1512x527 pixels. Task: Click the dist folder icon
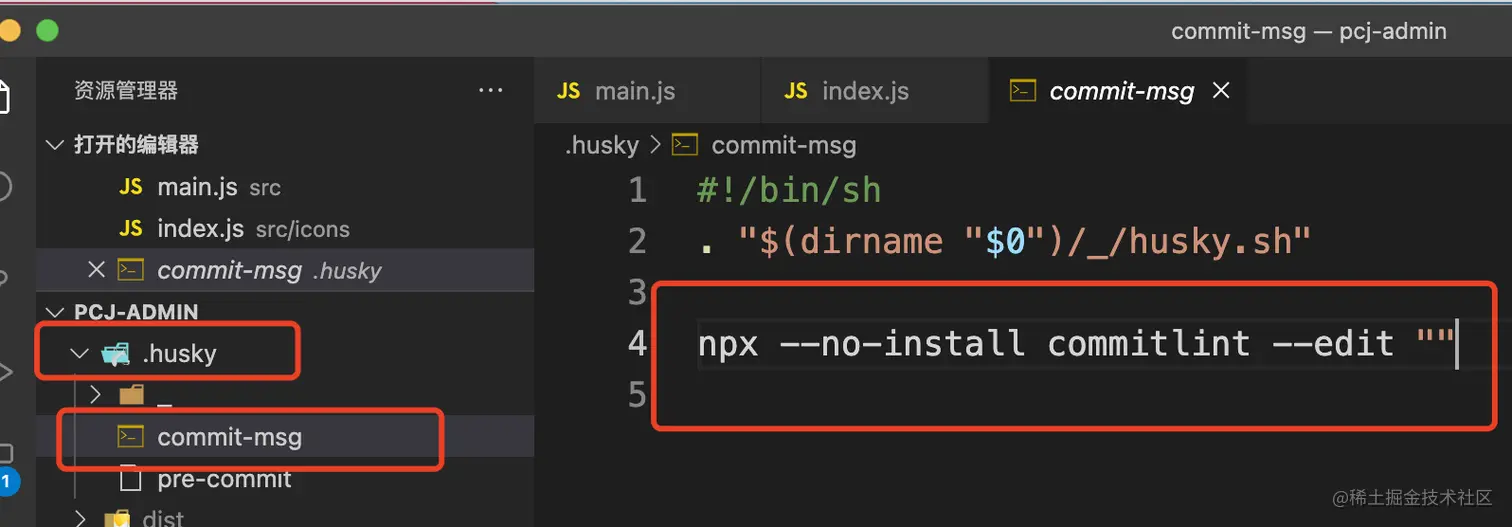(x=117, y=519)
